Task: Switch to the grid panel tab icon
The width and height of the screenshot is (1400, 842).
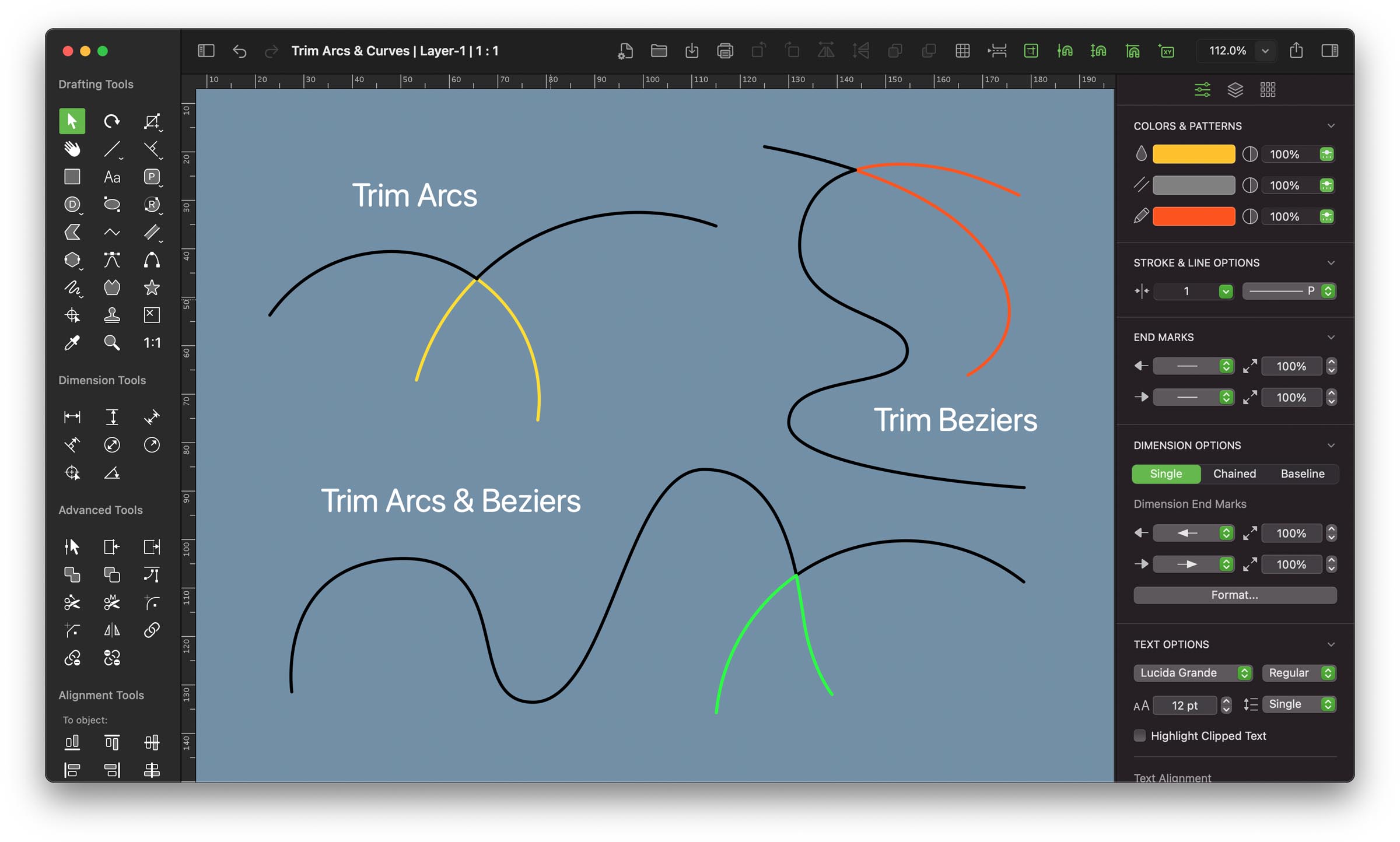Action: point(1268,90)
